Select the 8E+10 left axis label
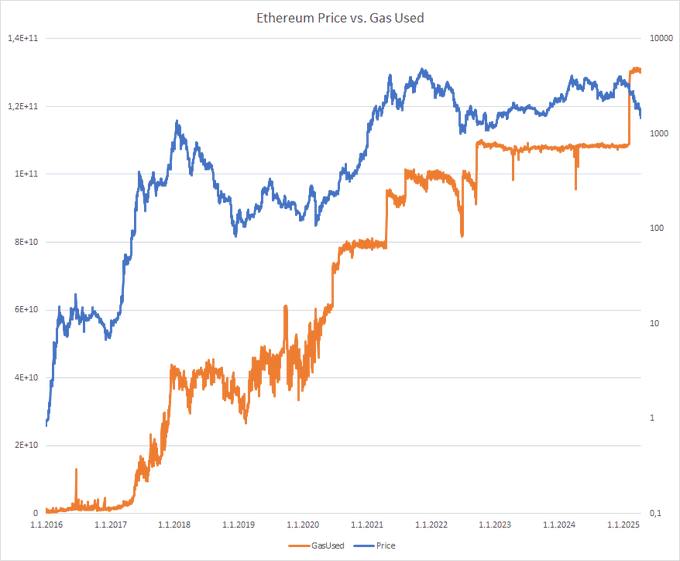 tap(26, 242)
